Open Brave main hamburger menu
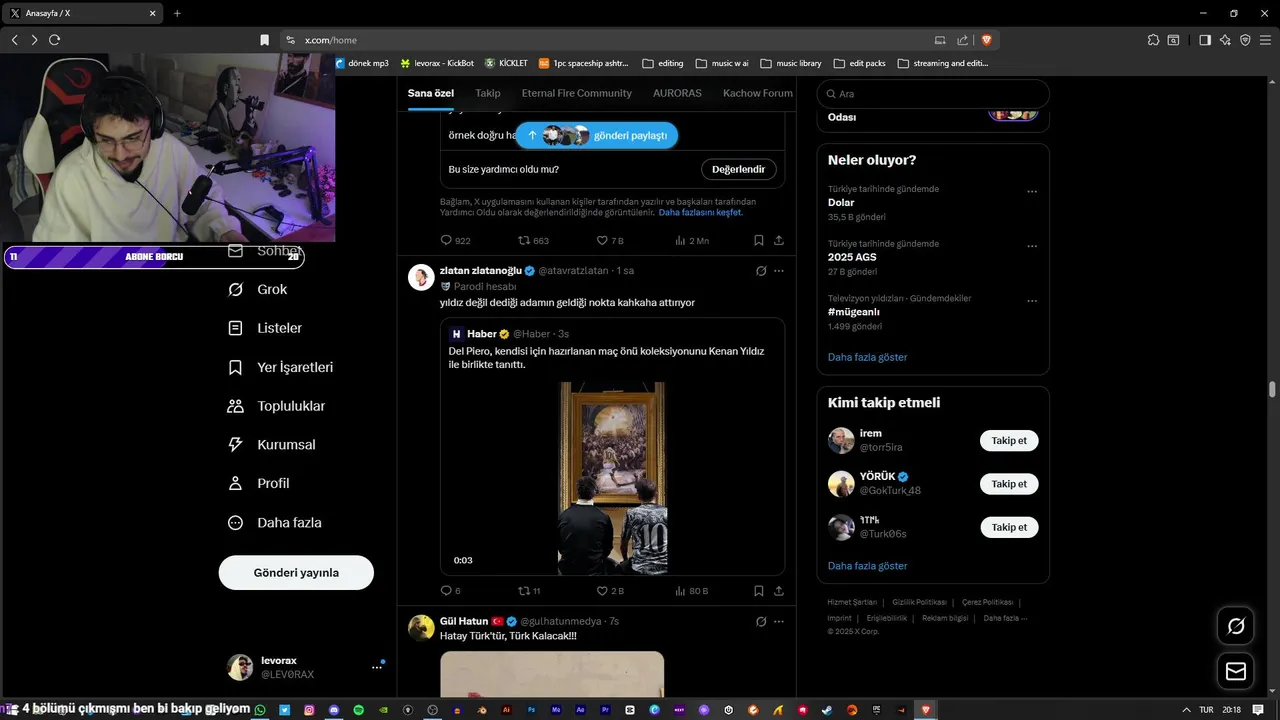1280x720 pixels. [1265, 40]
